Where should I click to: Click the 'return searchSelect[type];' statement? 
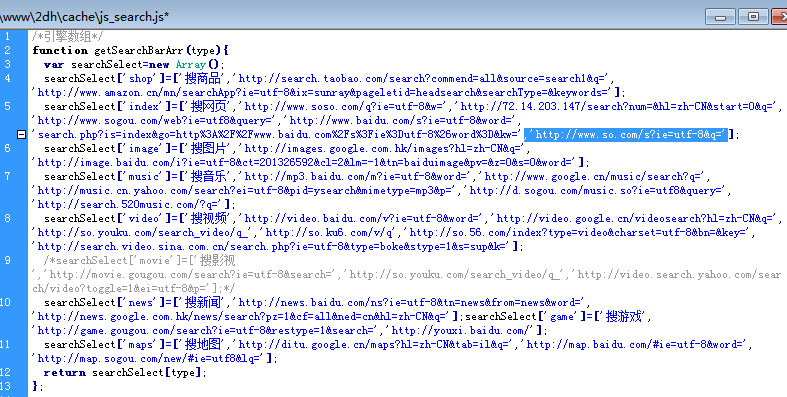click(125, 372)
